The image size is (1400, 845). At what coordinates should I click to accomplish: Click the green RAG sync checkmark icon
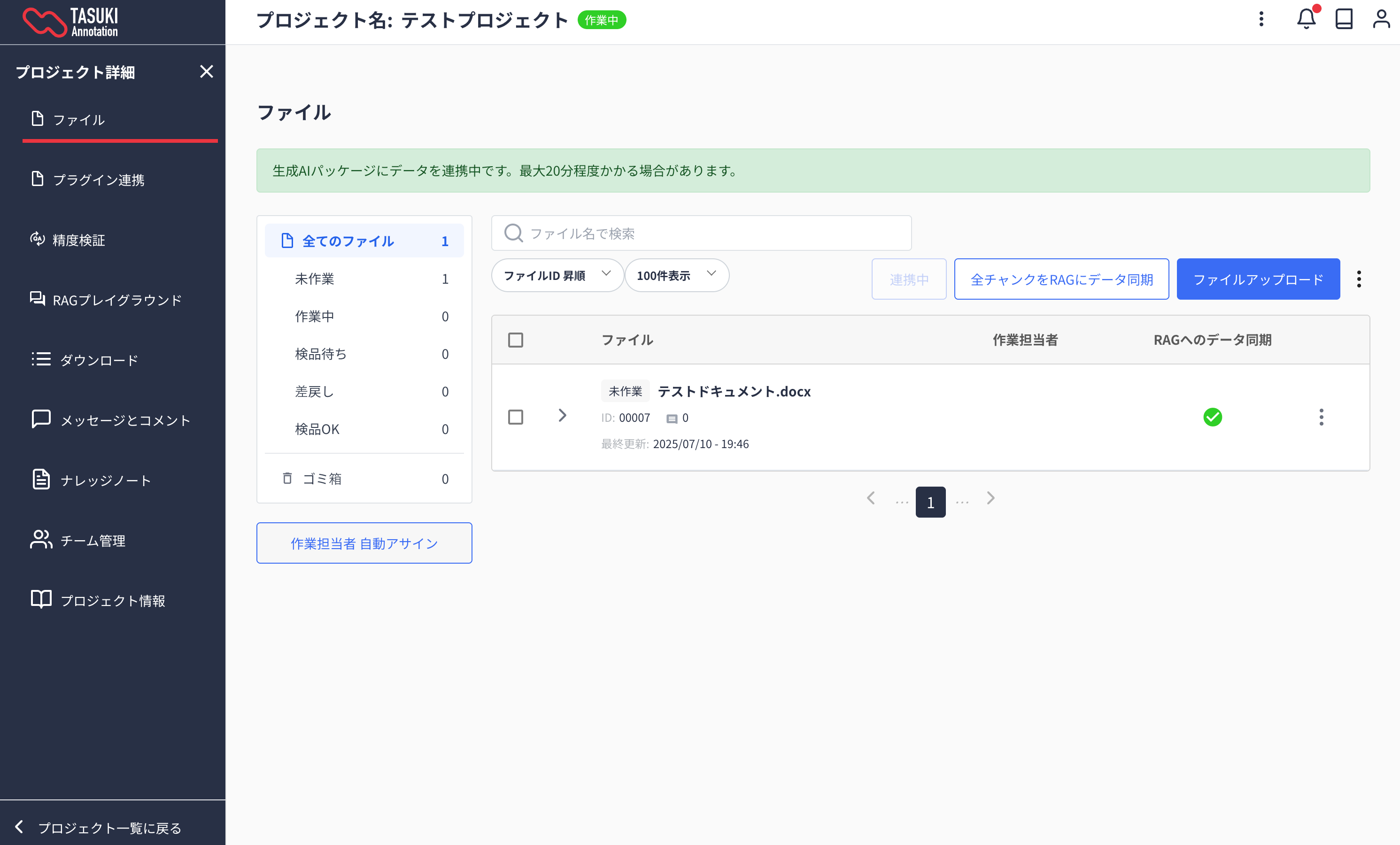tap(1212, 417)
